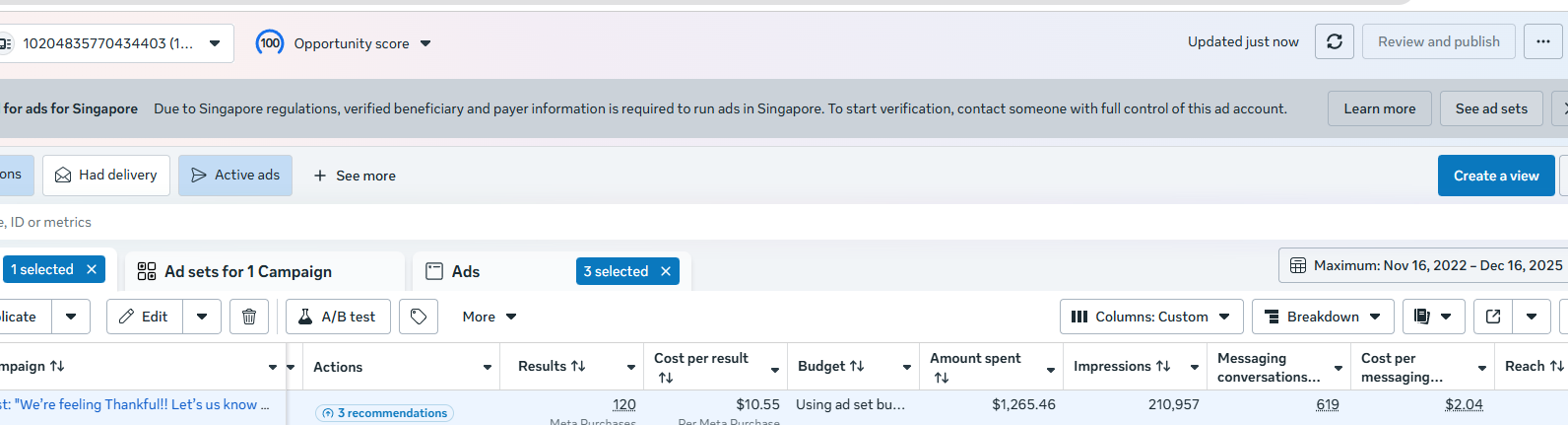Click the 210,957 impressions cell

[1174, 404]
